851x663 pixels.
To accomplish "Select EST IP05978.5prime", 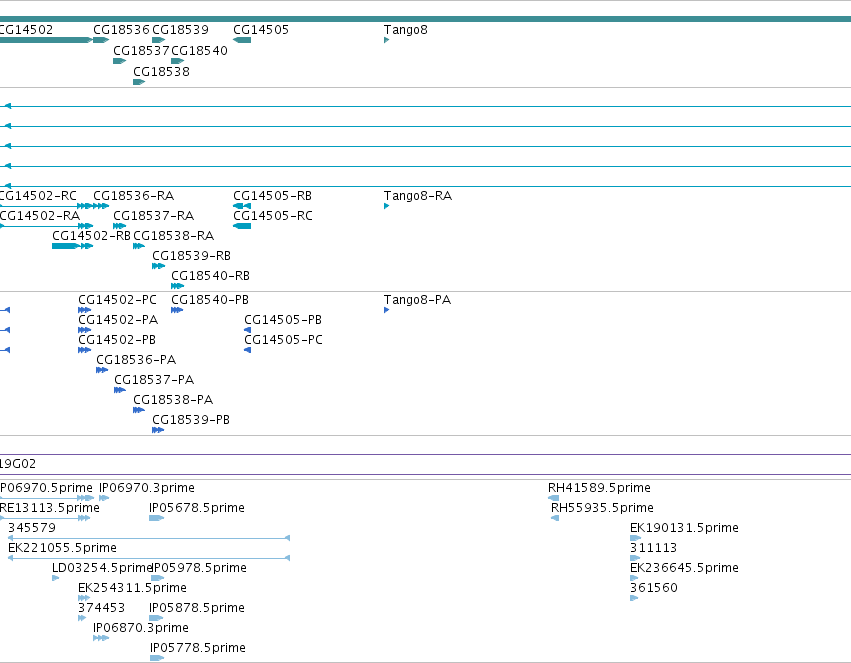I will pos(199,568).
